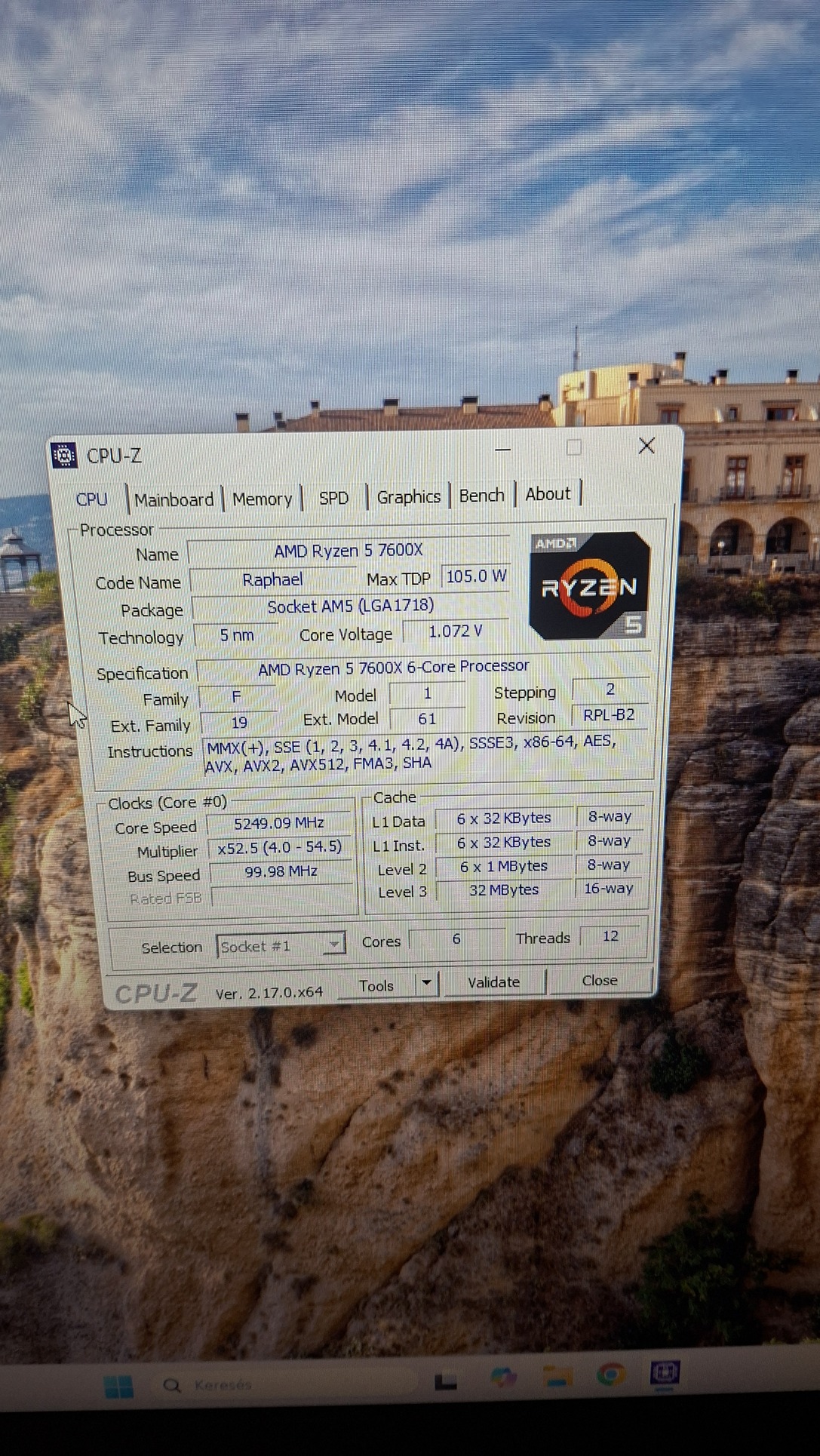This screenshot has height=1456, width=820.
Task: Click the L1 Data size 6 x 32 KBytes
Action: click(x=504, y=819)
